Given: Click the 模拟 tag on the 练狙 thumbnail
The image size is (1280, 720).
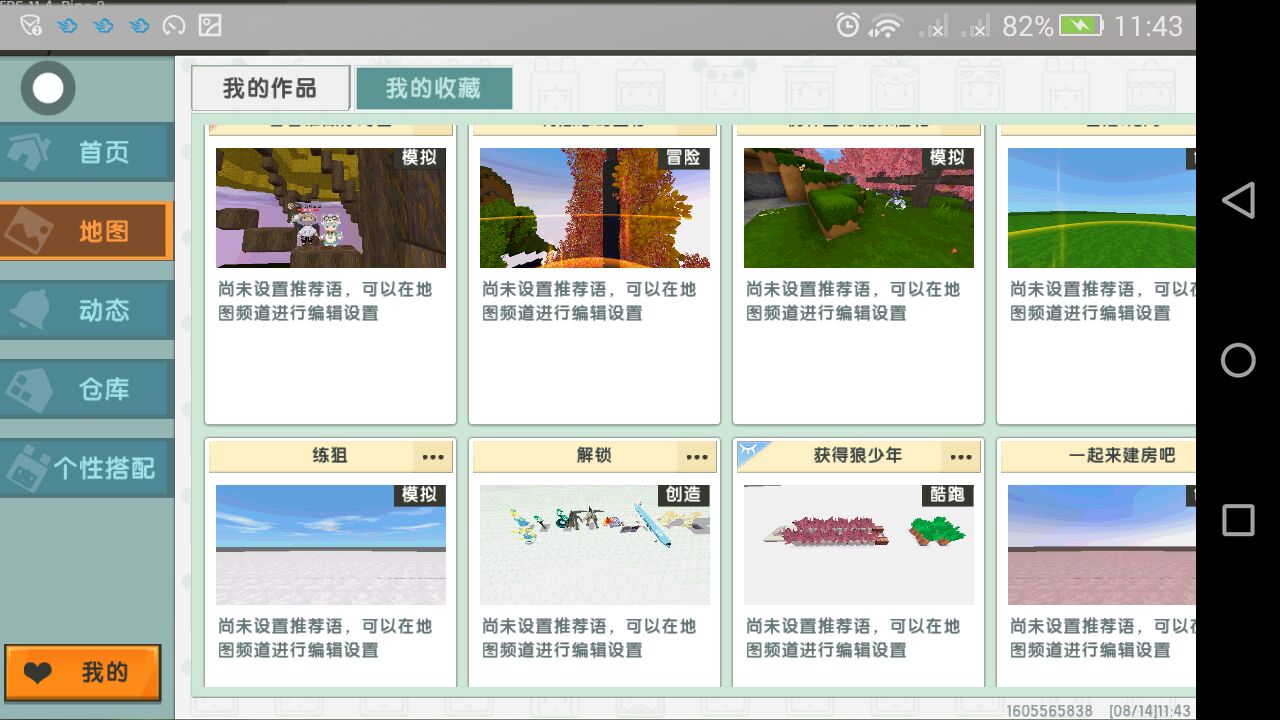Looking at the screenshot, I should tap(421, 495).
